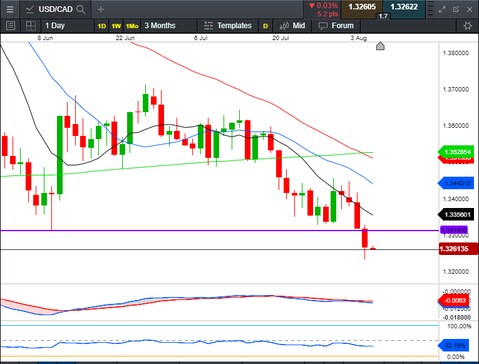479x364 pixels.
Task: Open the hamburger main menu
Action: [x=10, y=9]
